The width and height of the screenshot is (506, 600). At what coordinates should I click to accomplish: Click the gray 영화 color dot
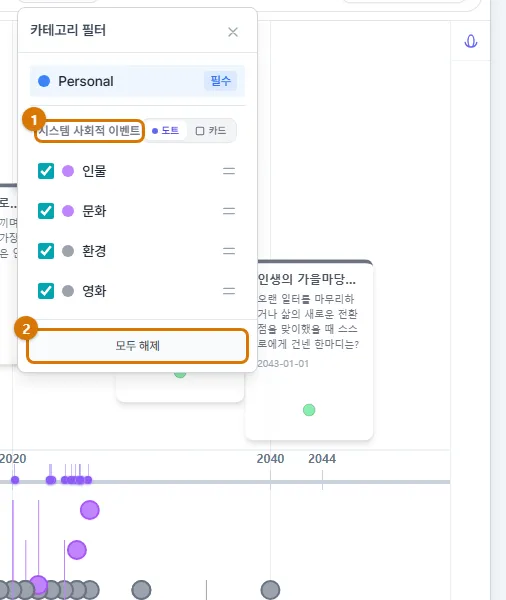tap(68, 291)
